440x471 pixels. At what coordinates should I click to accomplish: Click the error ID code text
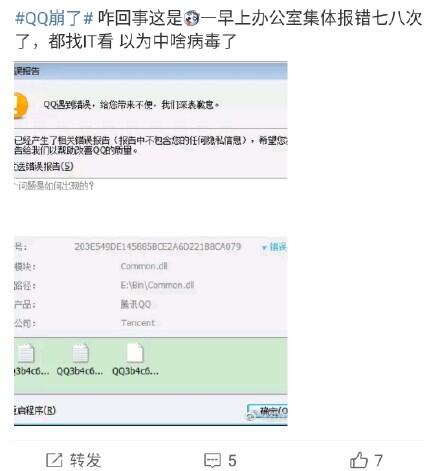(157, 247)
